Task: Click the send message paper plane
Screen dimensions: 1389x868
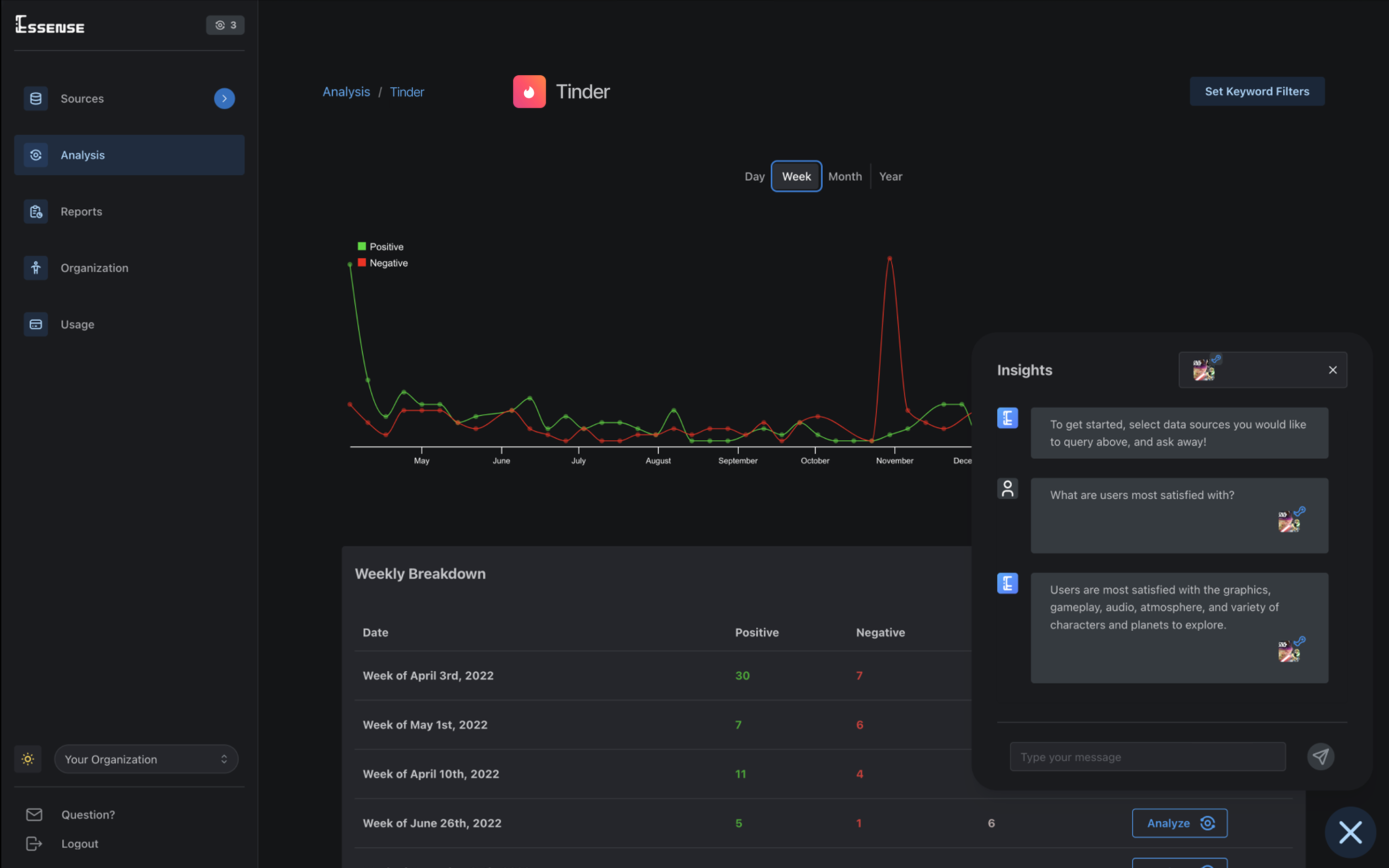Action: (x=1320, y=757)
